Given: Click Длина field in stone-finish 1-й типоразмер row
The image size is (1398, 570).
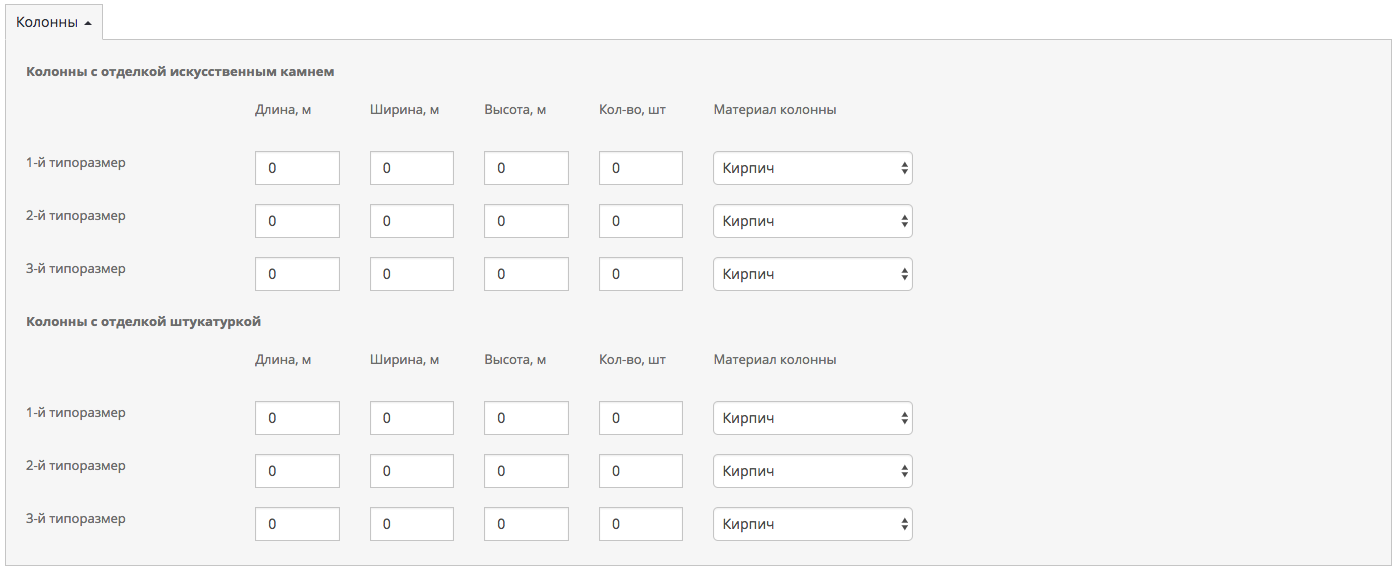Looking at the screenshot, I should [x=297, y=168].
